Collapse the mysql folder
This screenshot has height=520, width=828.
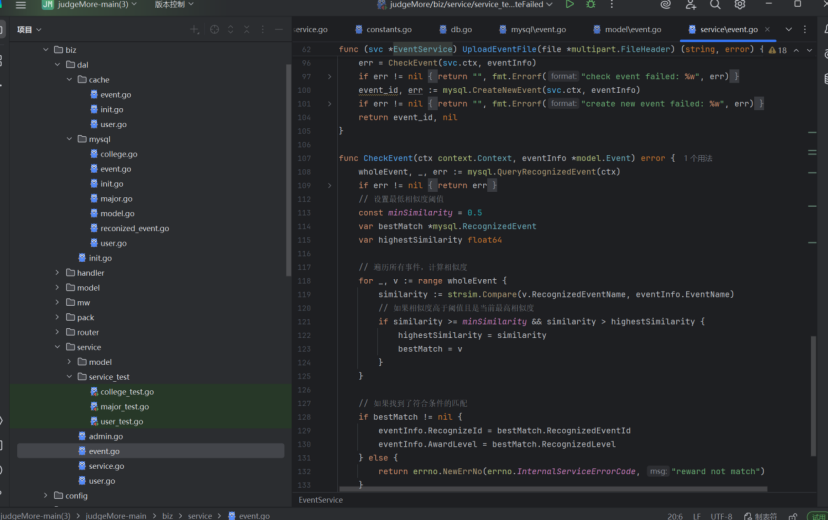(69, 139)
